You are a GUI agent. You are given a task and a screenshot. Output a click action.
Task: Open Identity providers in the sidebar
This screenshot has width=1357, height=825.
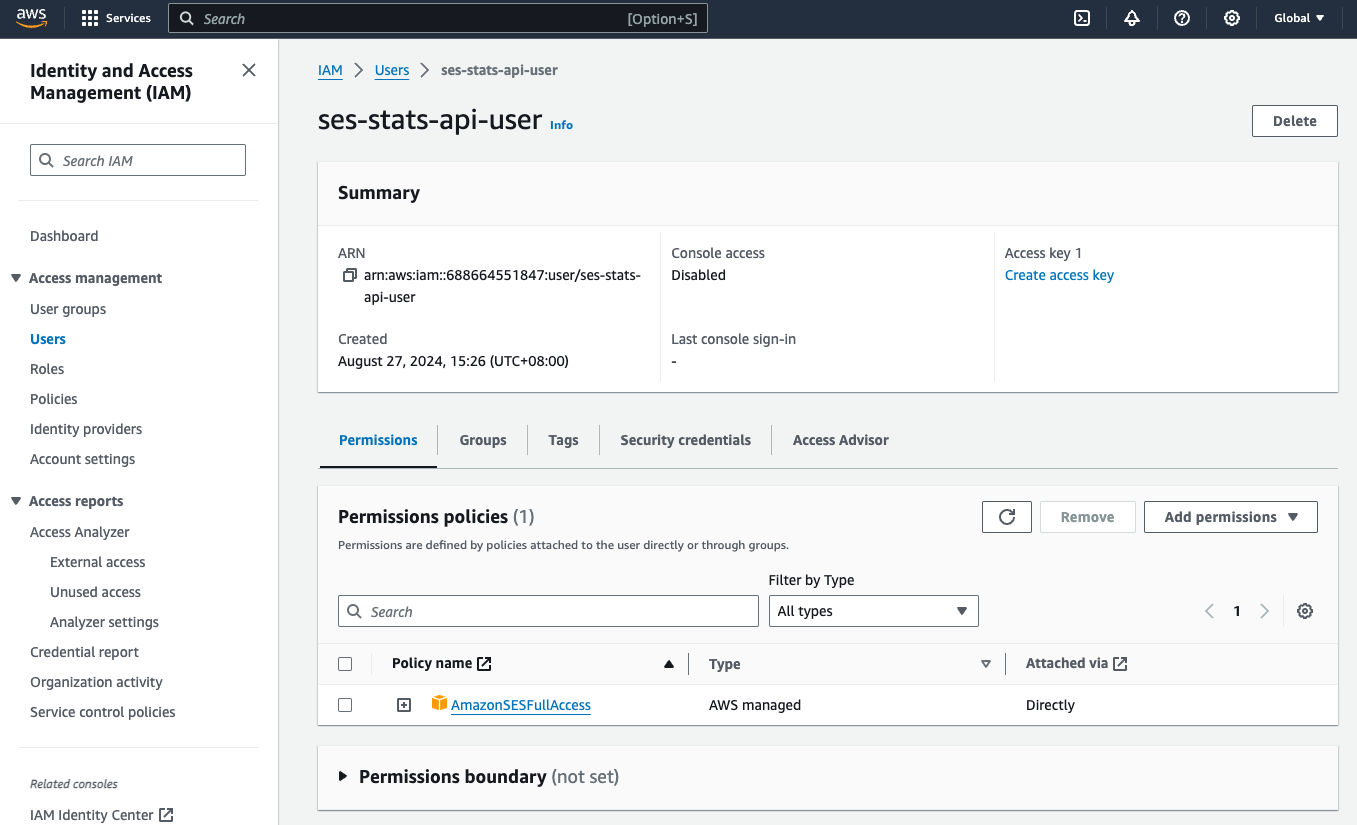(x=86, y=429)
